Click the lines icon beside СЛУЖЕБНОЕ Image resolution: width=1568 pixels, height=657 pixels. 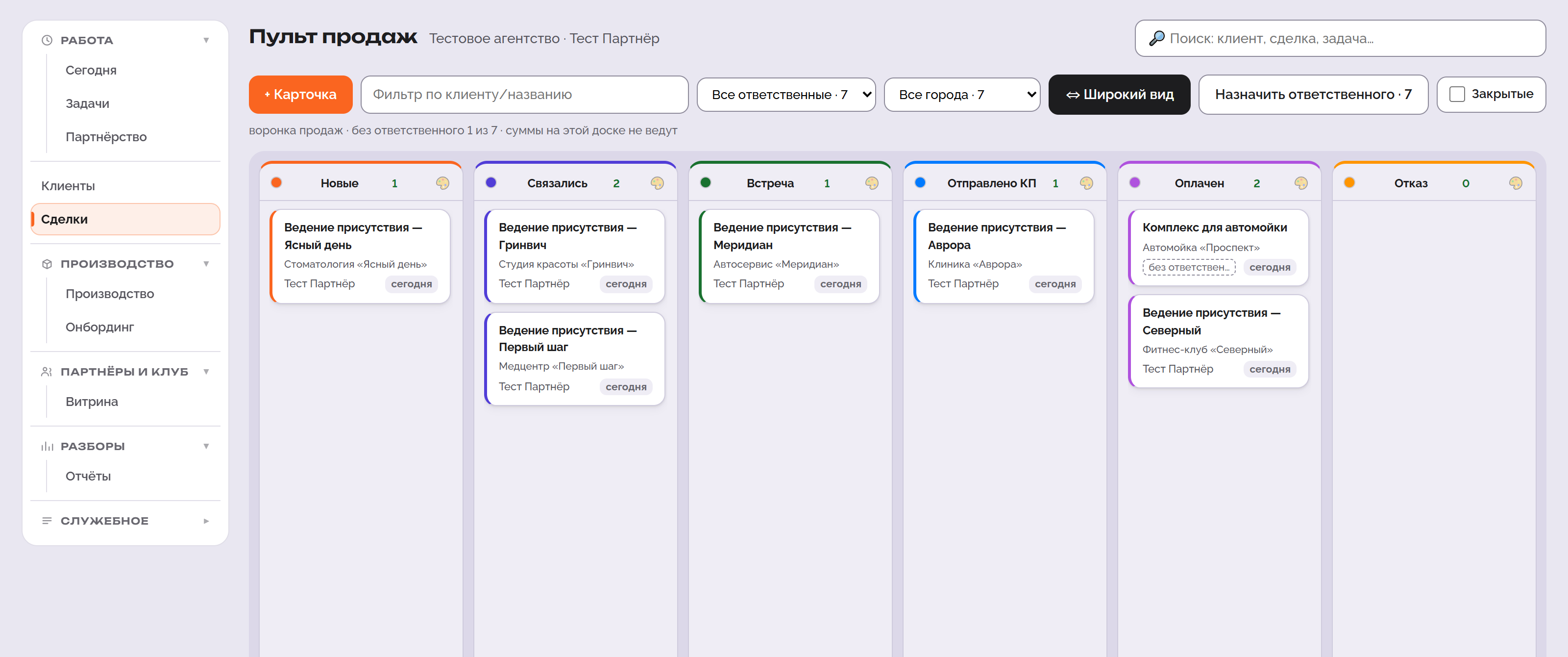(47, 521)
